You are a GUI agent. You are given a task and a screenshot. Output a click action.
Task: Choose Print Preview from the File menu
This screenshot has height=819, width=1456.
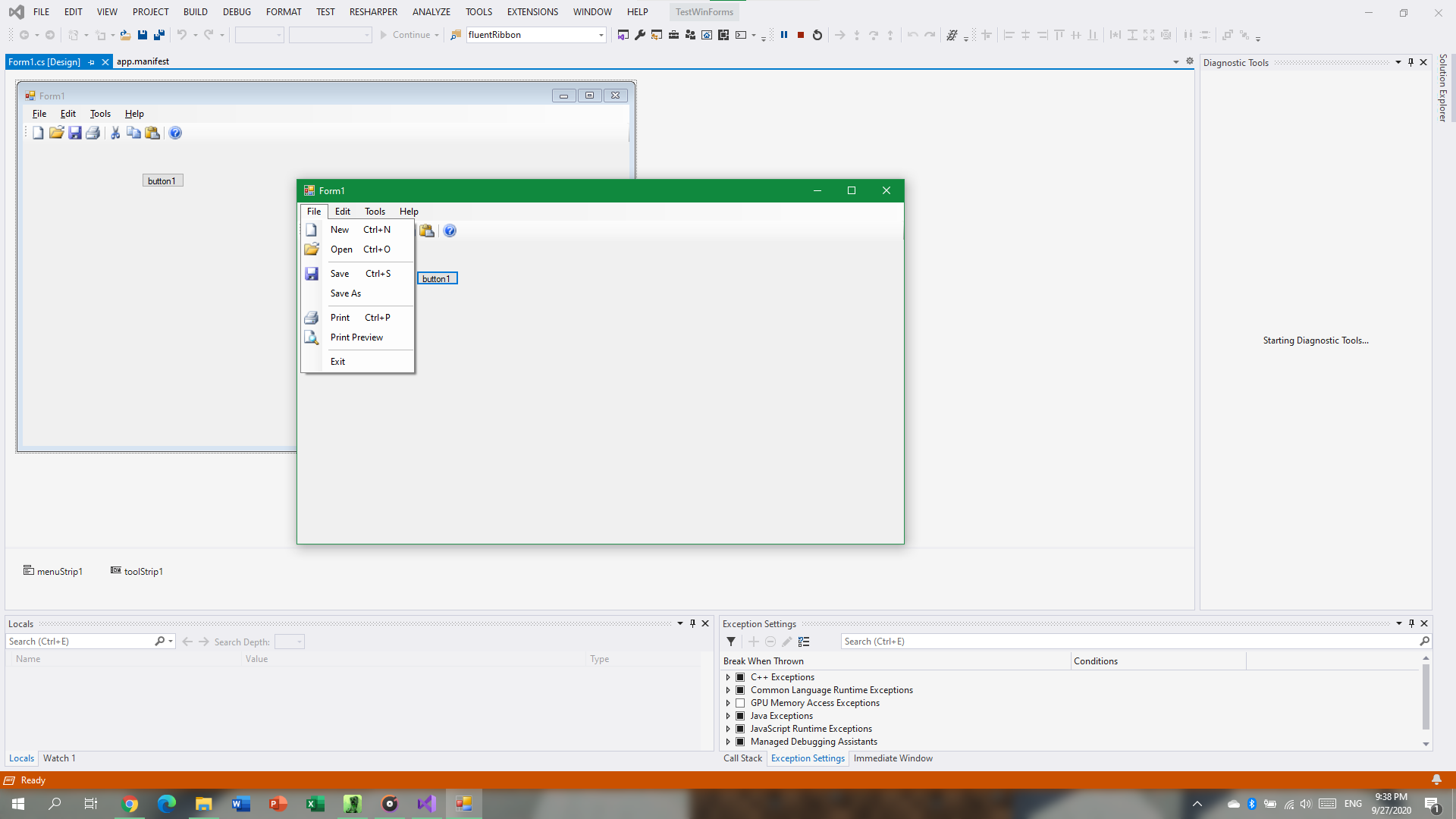[x=356, y=337]
